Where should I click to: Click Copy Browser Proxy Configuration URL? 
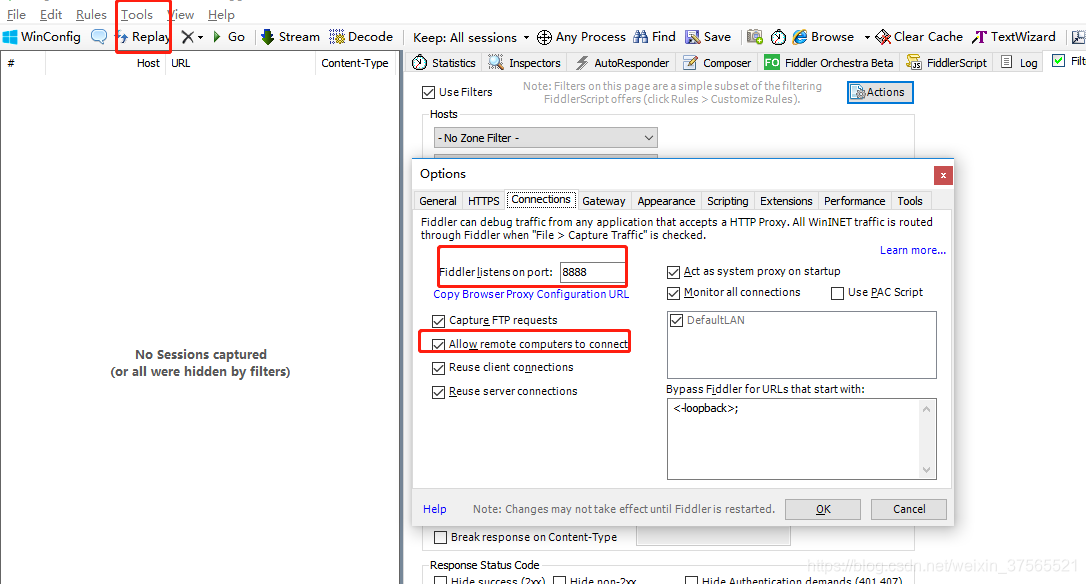[x=531, y=294]
